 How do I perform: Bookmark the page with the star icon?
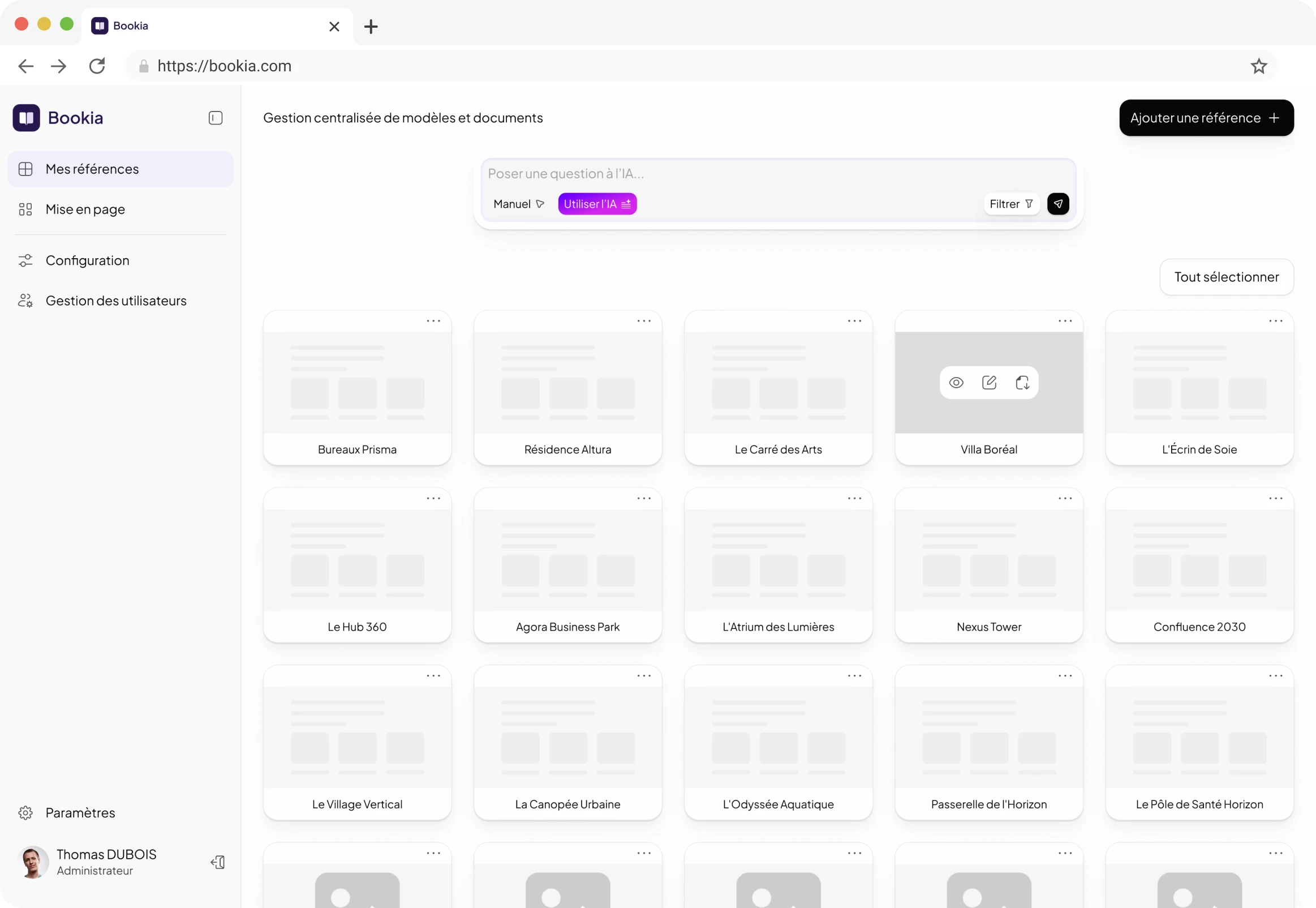[x=1259, y=66]
